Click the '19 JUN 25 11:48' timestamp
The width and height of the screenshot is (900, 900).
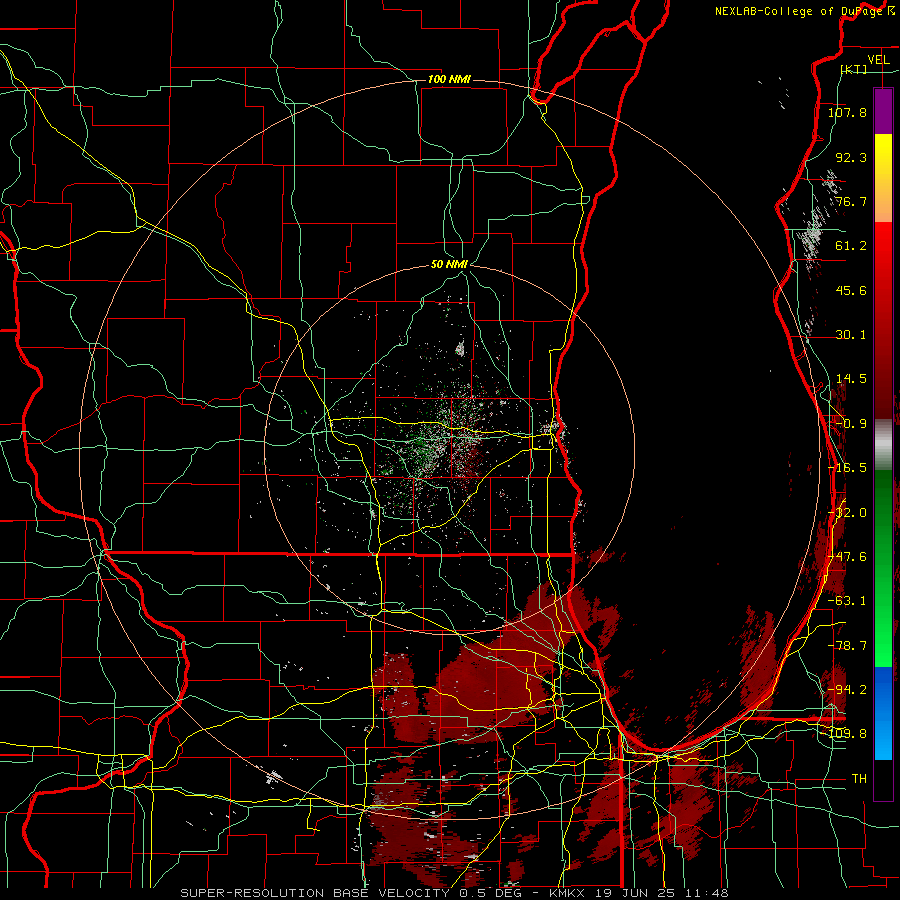coord(663,893)
